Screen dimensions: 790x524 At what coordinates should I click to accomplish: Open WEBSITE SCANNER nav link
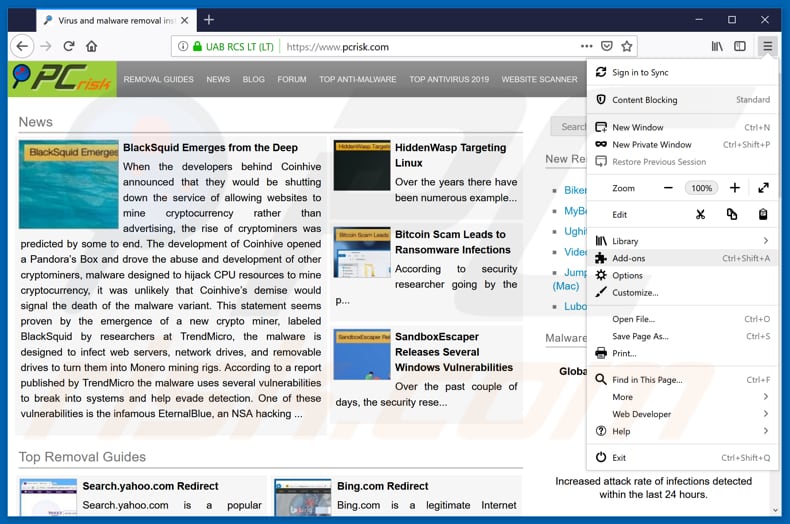point(540,79)
